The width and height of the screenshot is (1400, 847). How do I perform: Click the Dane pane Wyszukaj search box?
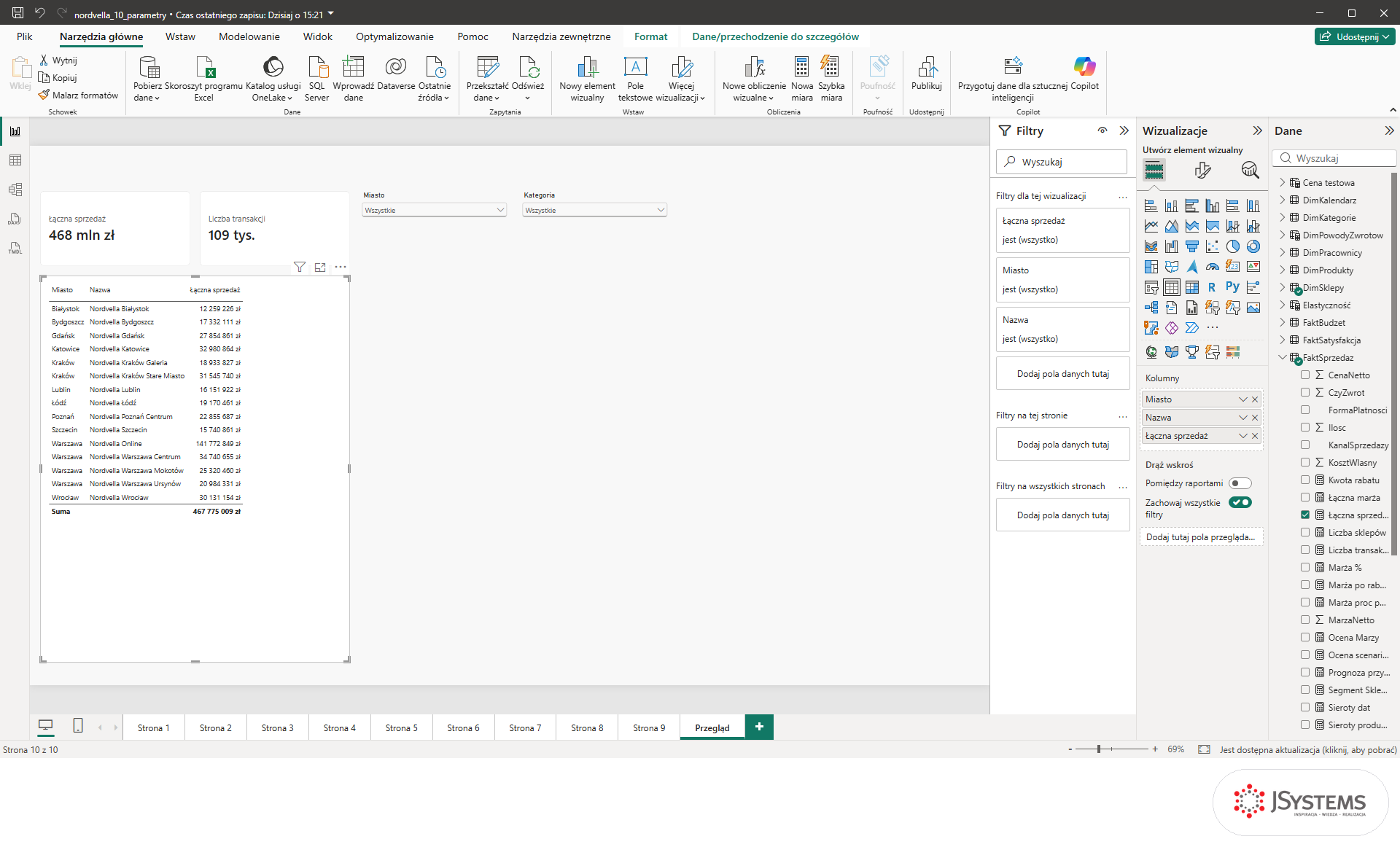tap(1334, 158)
